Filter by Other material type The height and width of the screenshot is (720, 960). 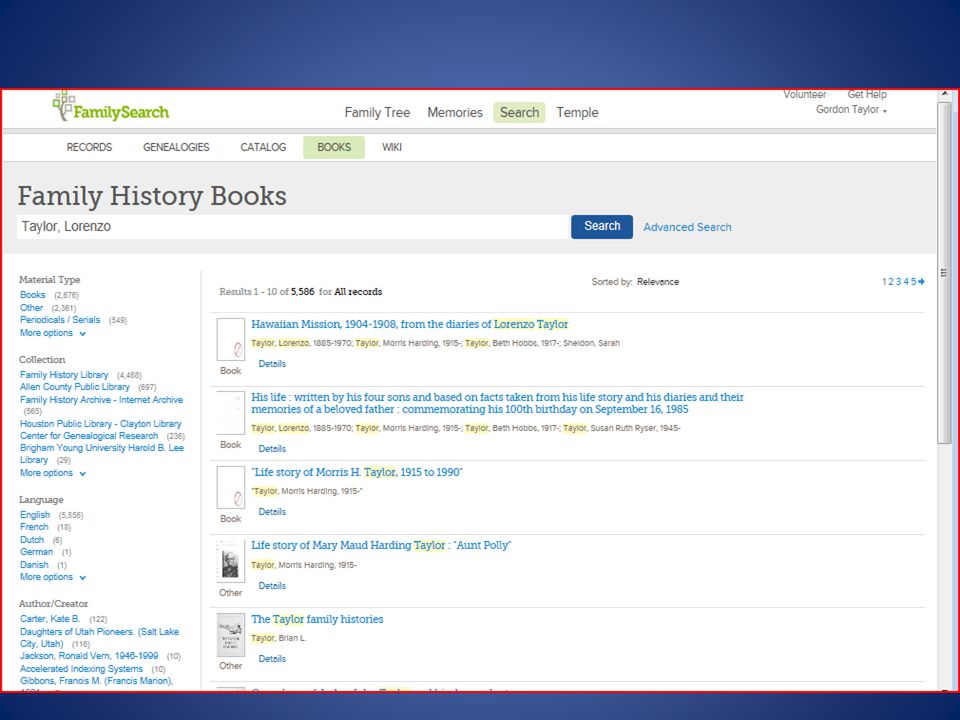[x=31, y=308]
